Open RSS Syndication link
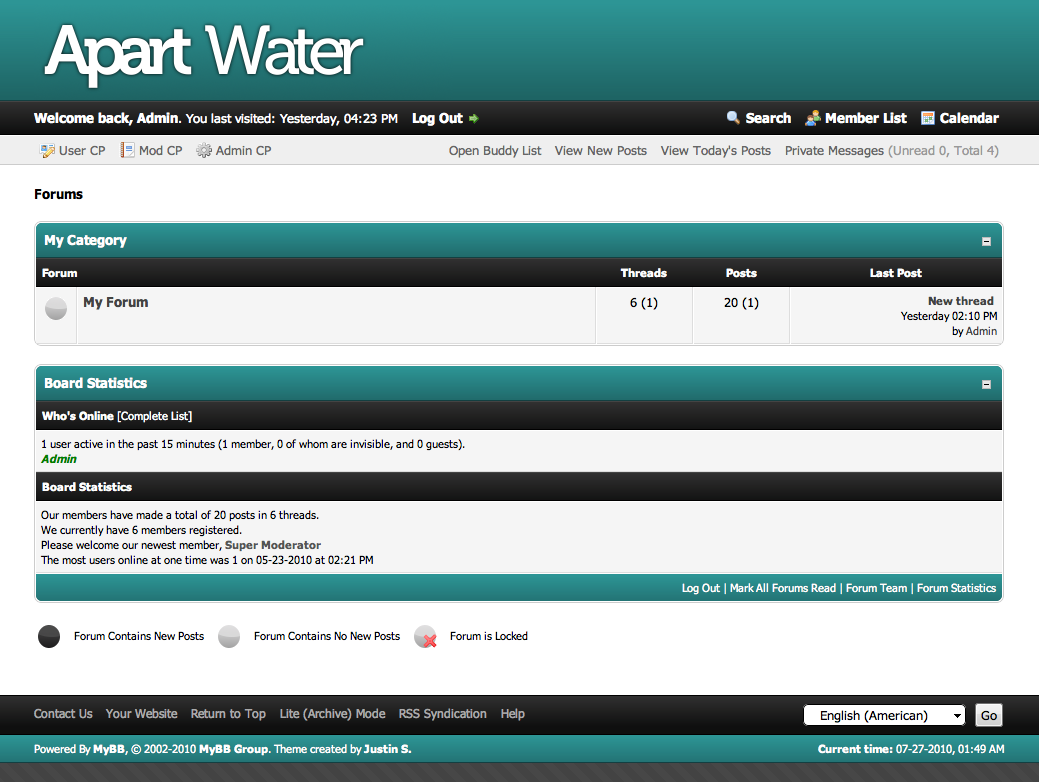Viewport: 1039px width, 782px height. coord(442,714)
